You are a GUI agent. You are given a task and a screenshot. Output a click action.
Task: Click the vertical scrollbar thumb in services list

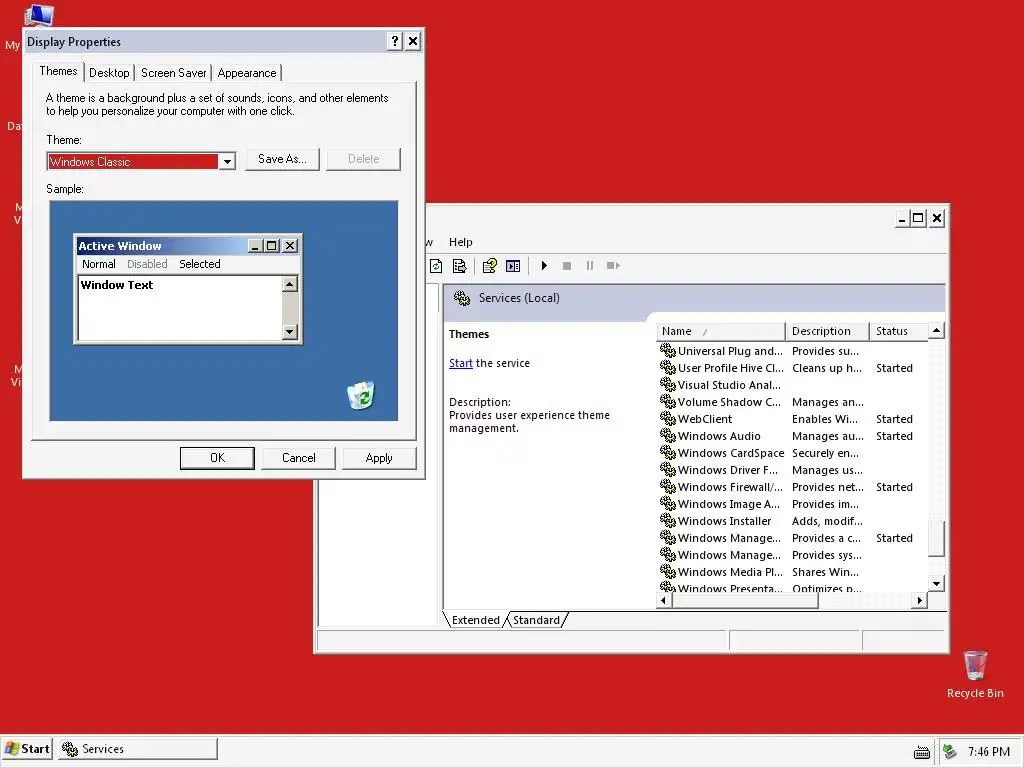(936, 538)
